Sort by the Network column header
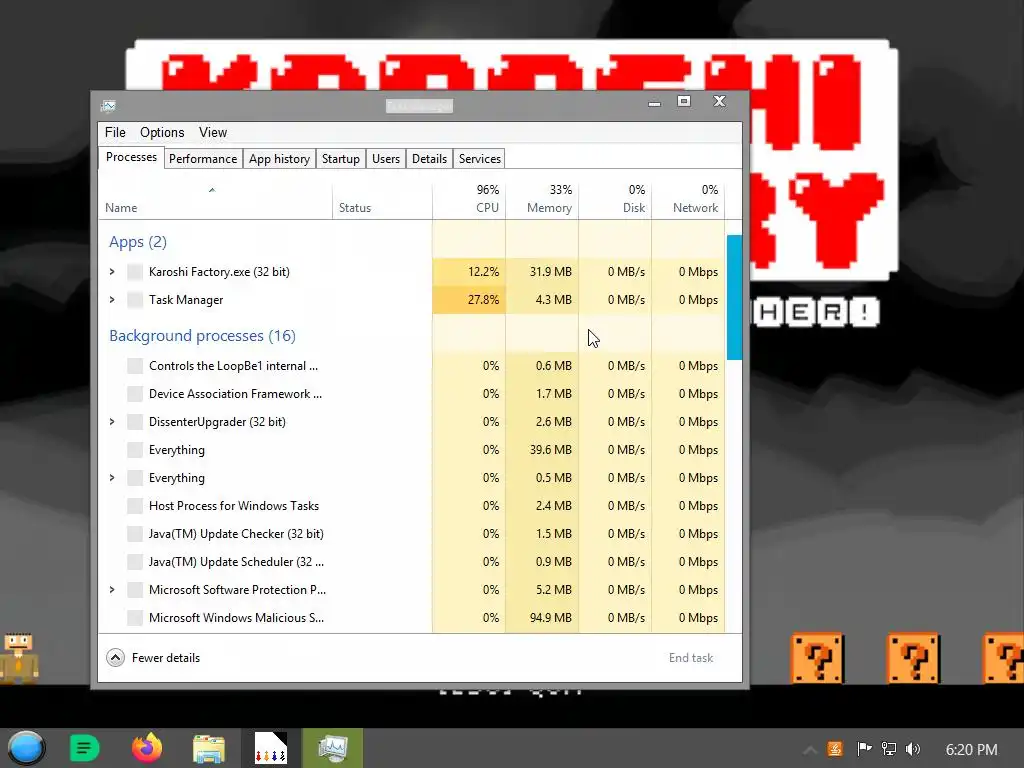 (688, 199)
